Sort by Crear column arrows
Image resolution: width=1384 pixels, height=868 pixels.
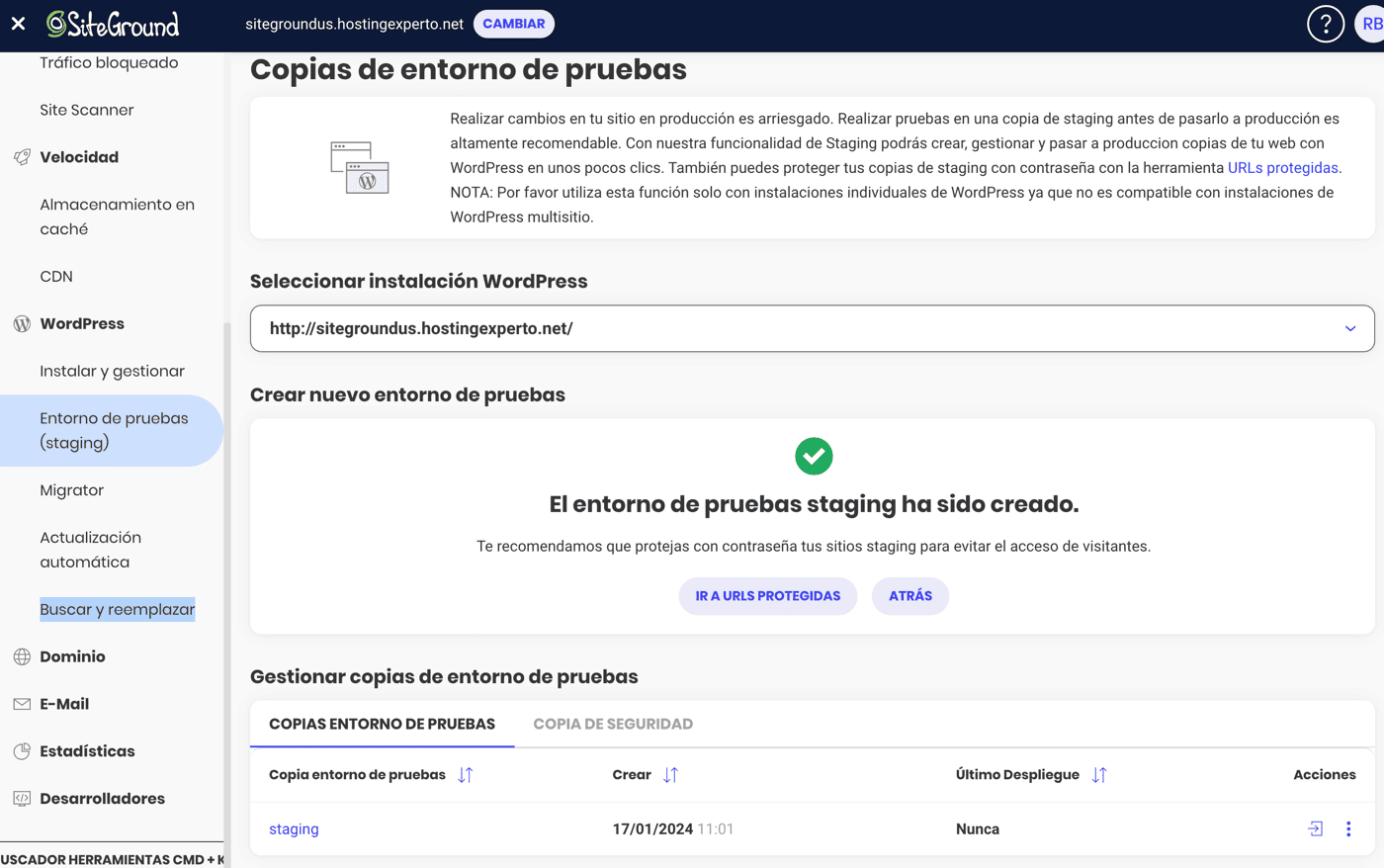[x=670, y=775]
